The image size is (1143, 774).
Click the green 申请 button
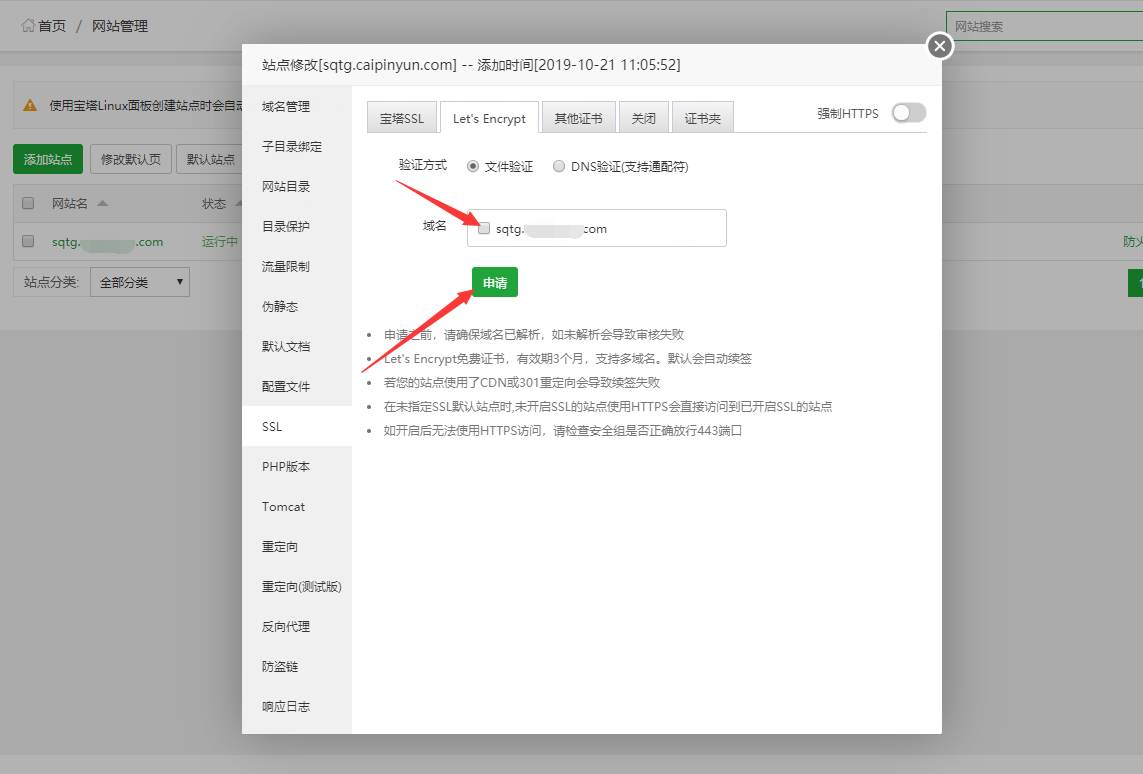click(494, 283)
